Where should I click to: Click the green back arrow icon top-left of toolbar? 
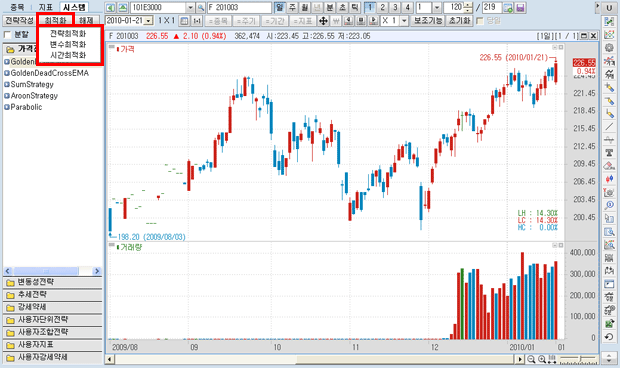(x=111, y=7)
